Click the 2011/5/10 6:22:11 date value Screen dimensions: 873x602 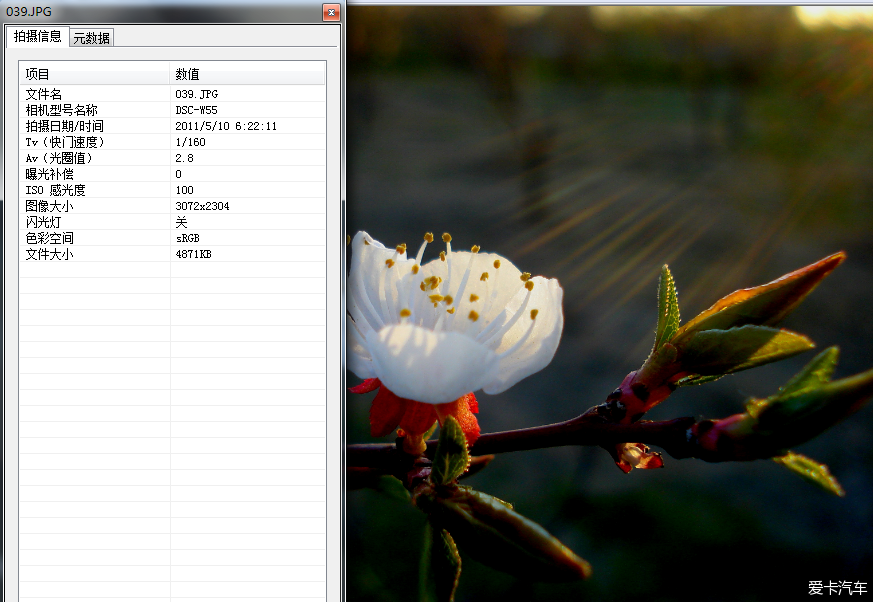click(225, 126)
